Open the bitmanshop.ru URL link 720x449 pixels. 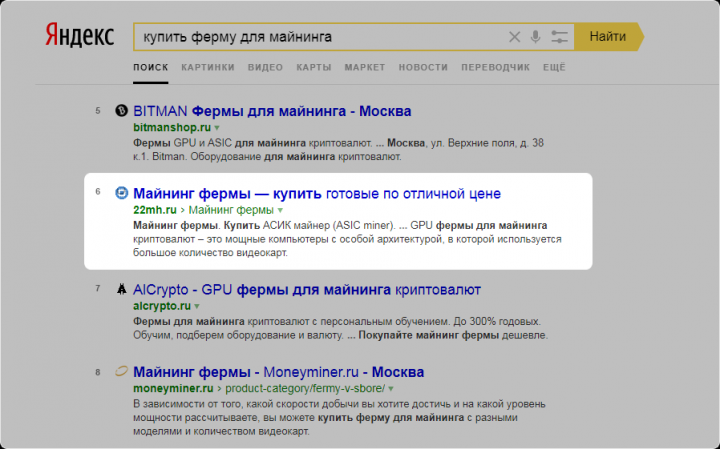tap(172, 127)
